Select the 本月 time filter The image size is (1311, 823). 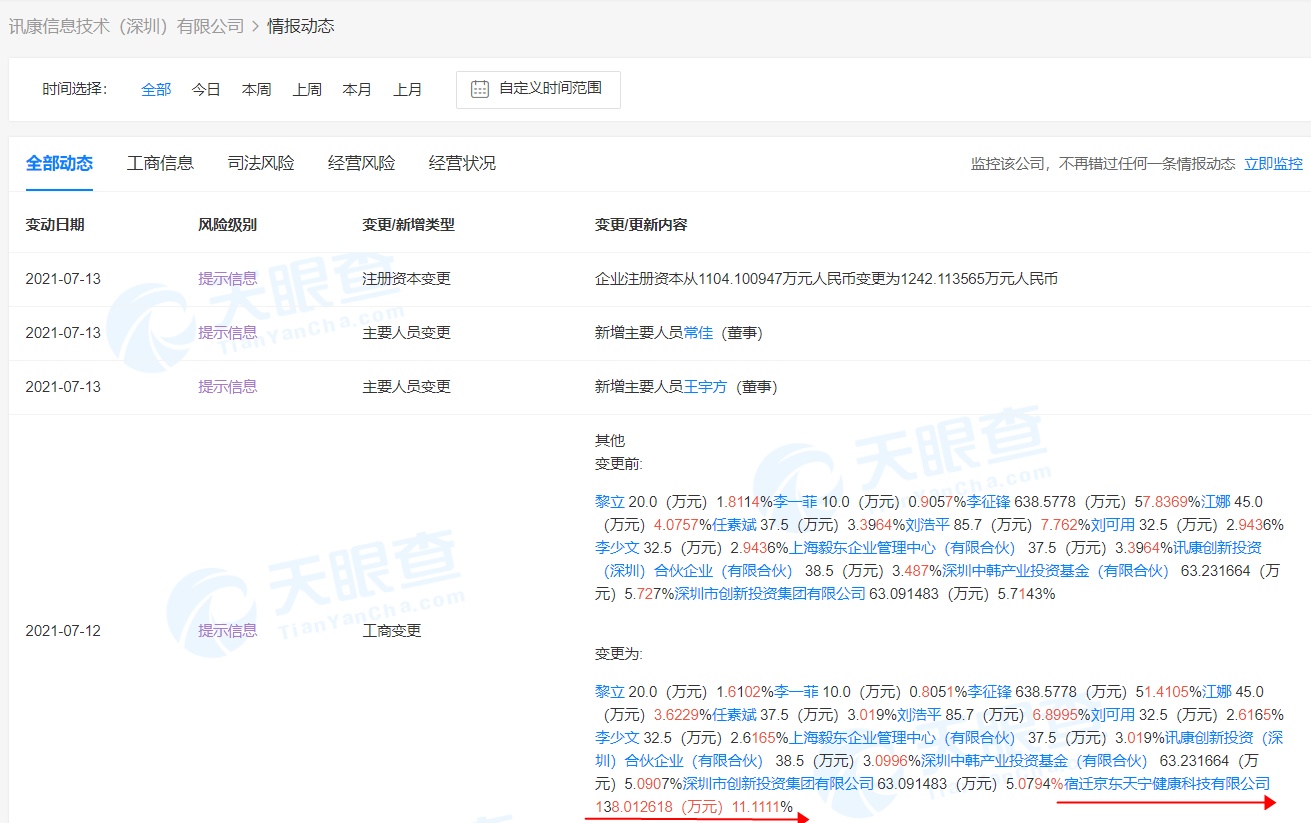357,89
